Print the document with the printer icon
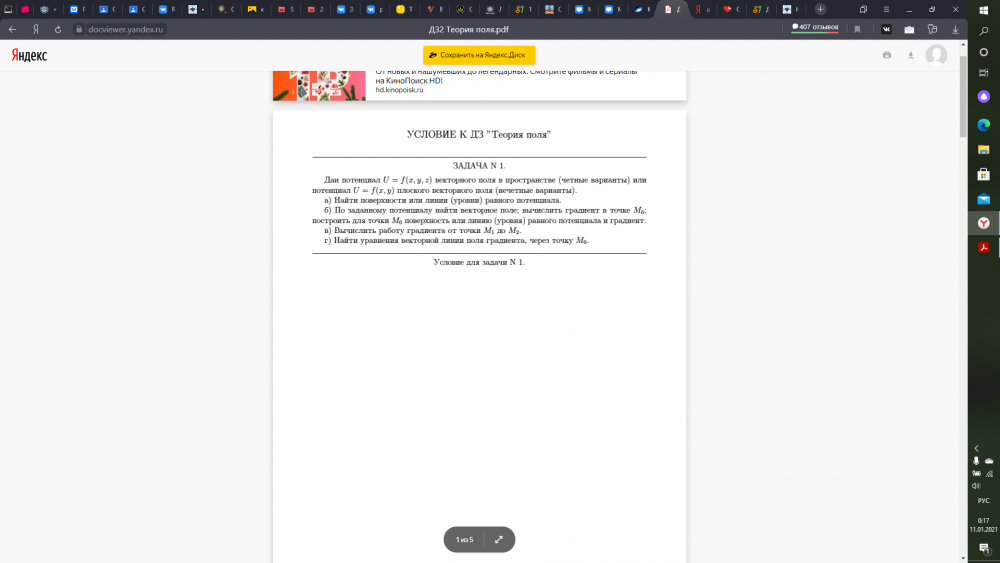This screenshot has width=1000, height=563. pos(886,55)
